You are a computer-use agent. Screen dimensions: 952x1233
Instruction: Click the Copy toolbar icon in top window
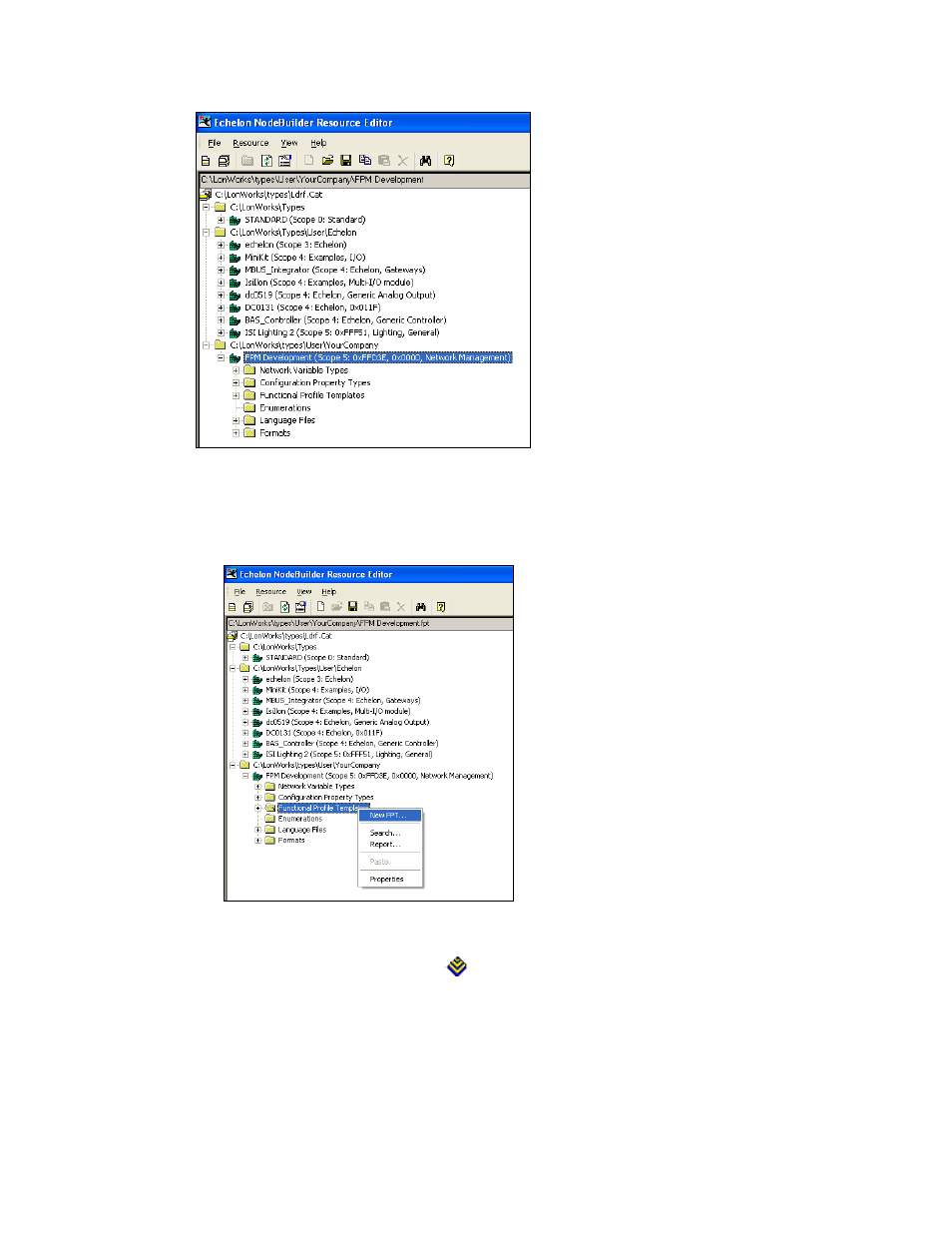click(365, 160)
